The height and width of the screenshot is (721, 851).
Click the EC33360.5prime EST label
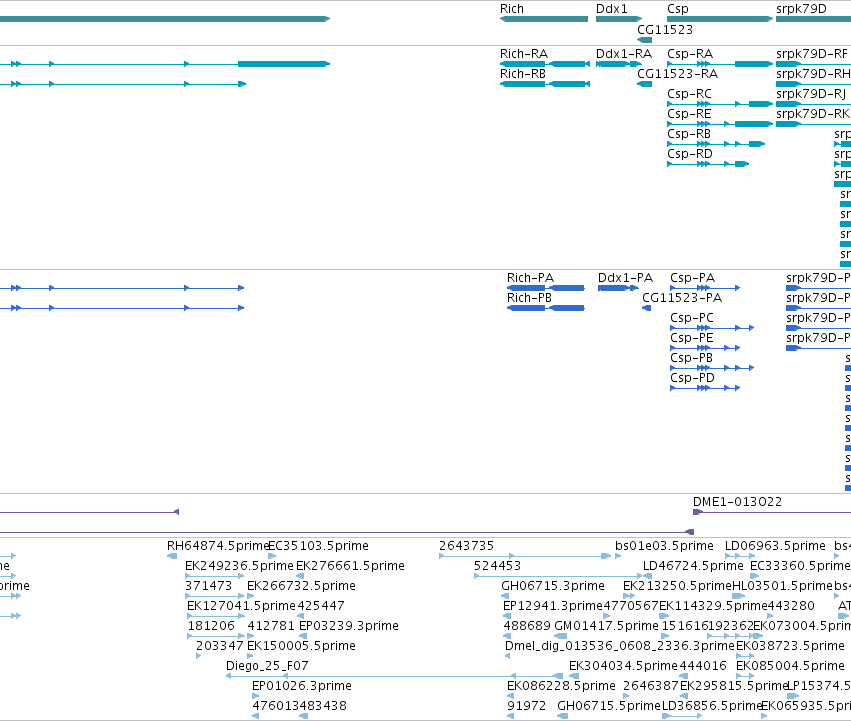[800, 566]
